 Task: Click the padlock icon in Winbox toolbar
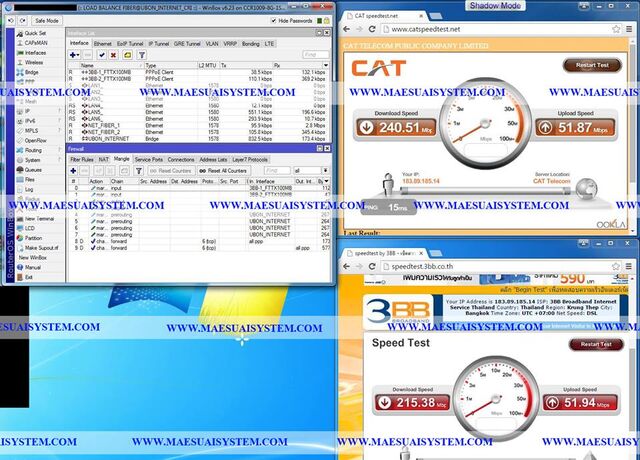coord(327,20)
